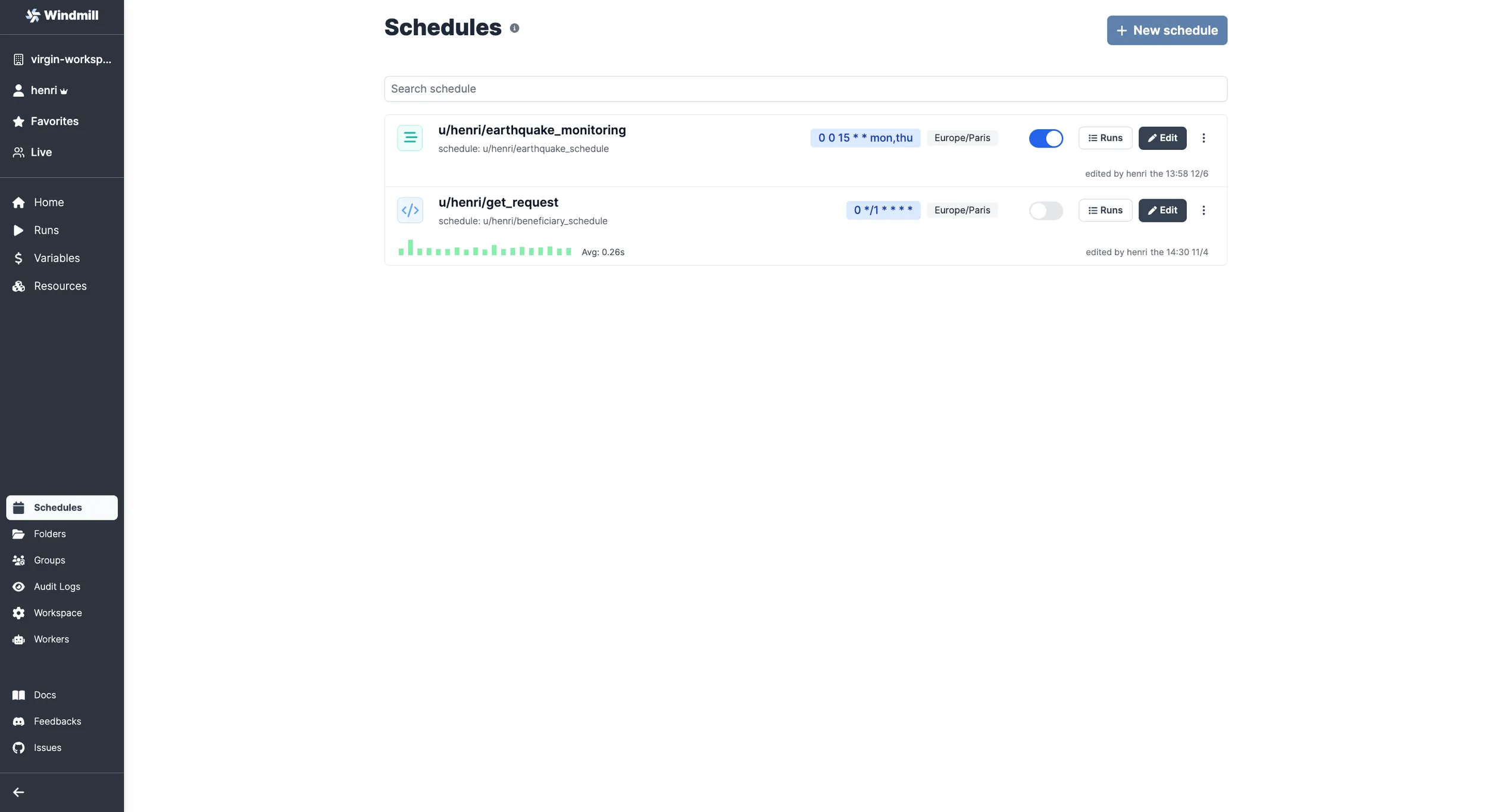Click the Search schedule input field
This screenshot has height=812, width=1488.
[x=805, y=88]
